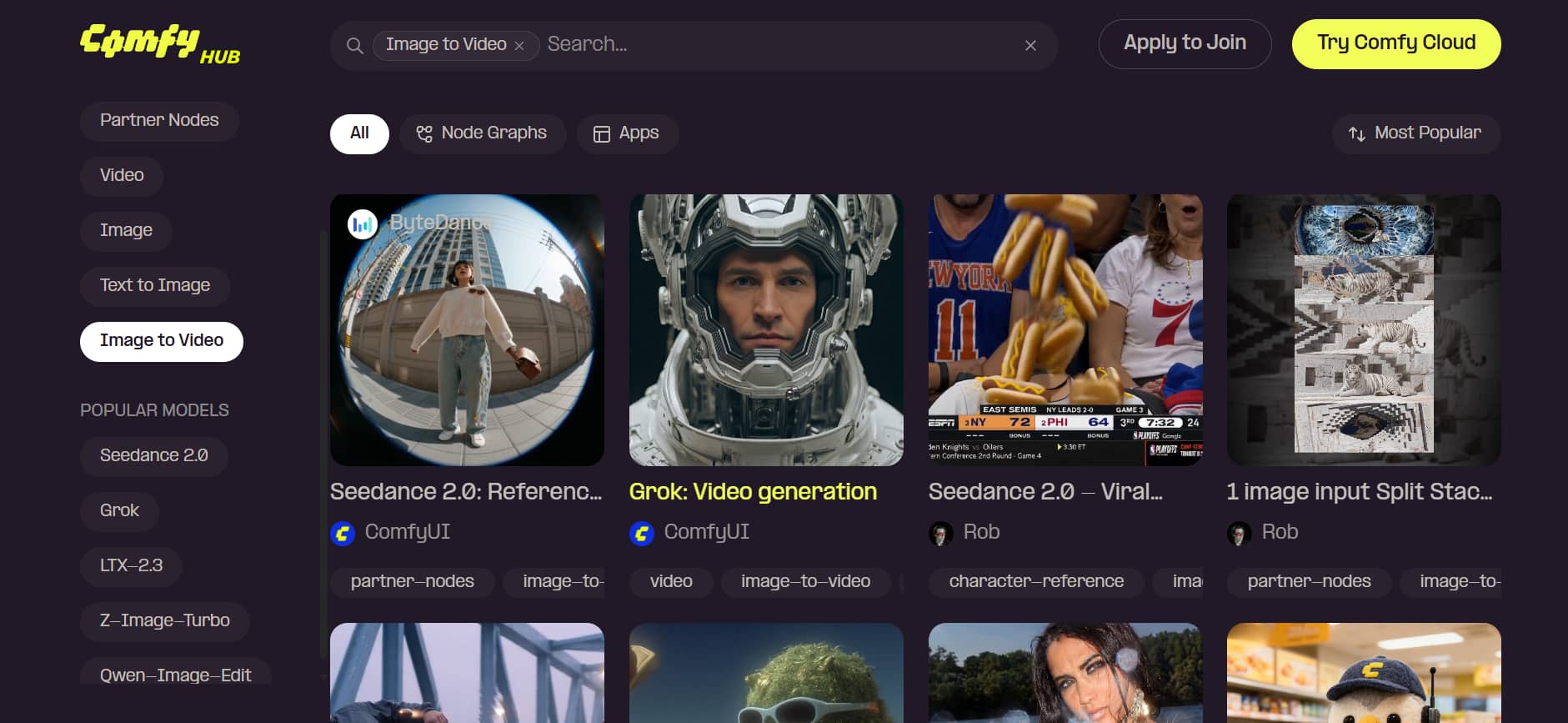Click ComfyUI avatar under Grok: Video generation
Image resolution: width=1568 pixels, height=723 pixels.
(642, 533)
